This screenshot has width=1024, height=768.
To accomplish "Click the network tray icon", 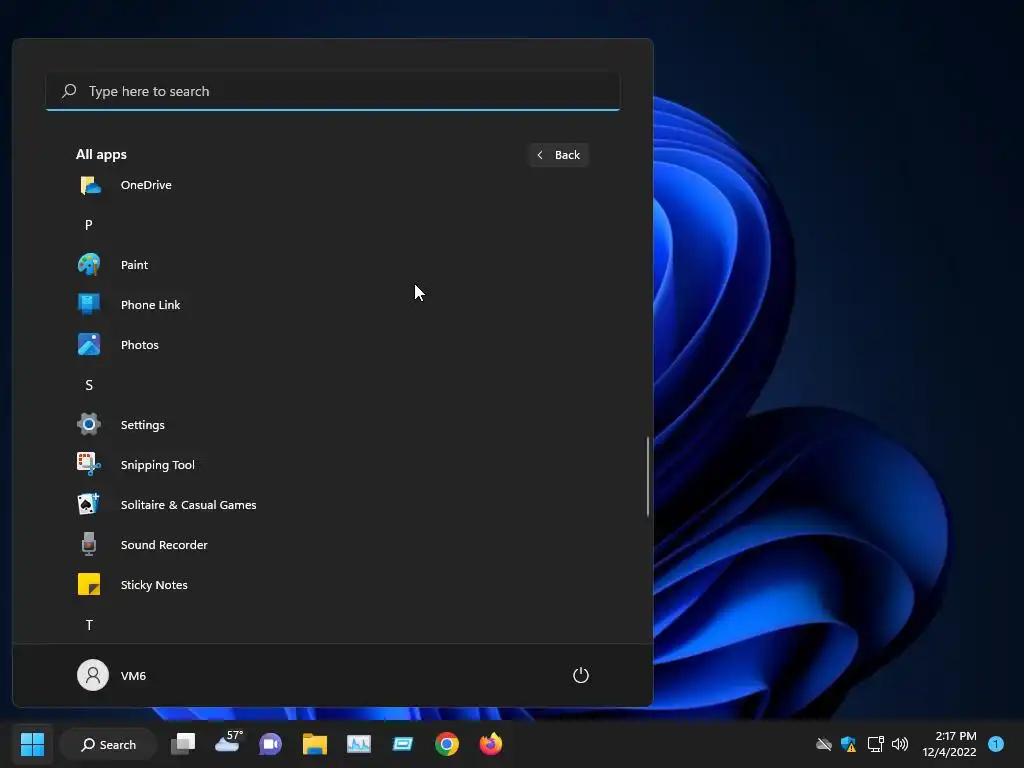I will pos(875,744).
